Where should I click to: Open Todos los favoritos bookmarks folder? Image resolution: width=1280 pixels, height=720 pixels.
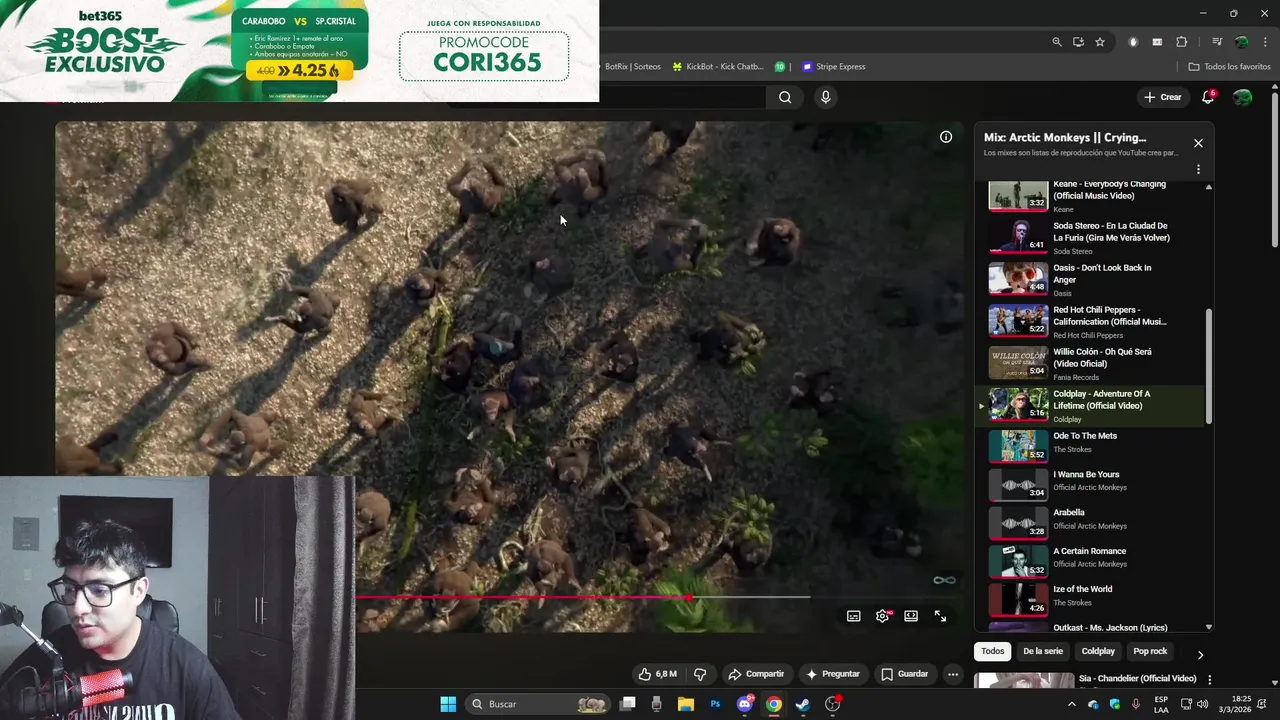click(1229, 67)
